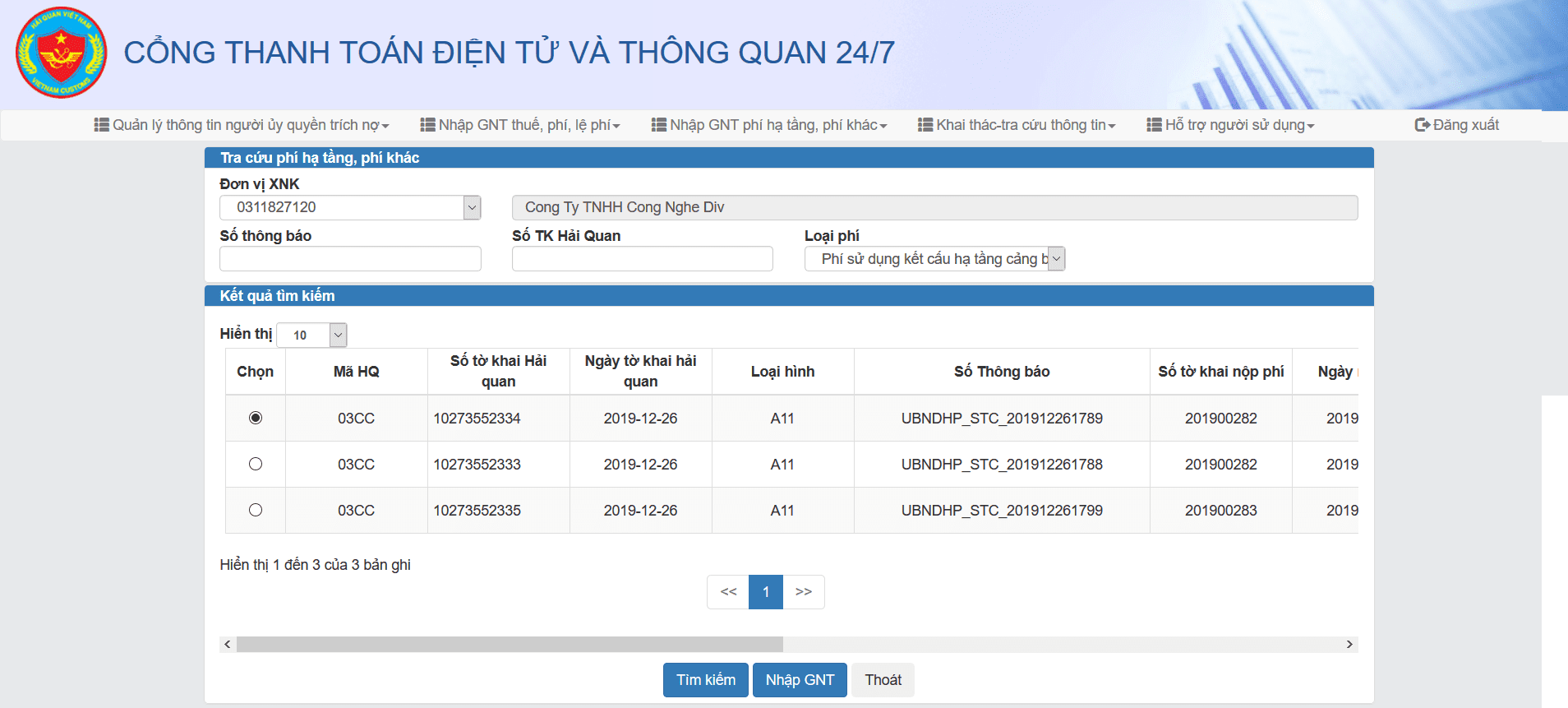Click the Tìm kiếm search button
The image size is (1568, 708).
tap(706, 680)
